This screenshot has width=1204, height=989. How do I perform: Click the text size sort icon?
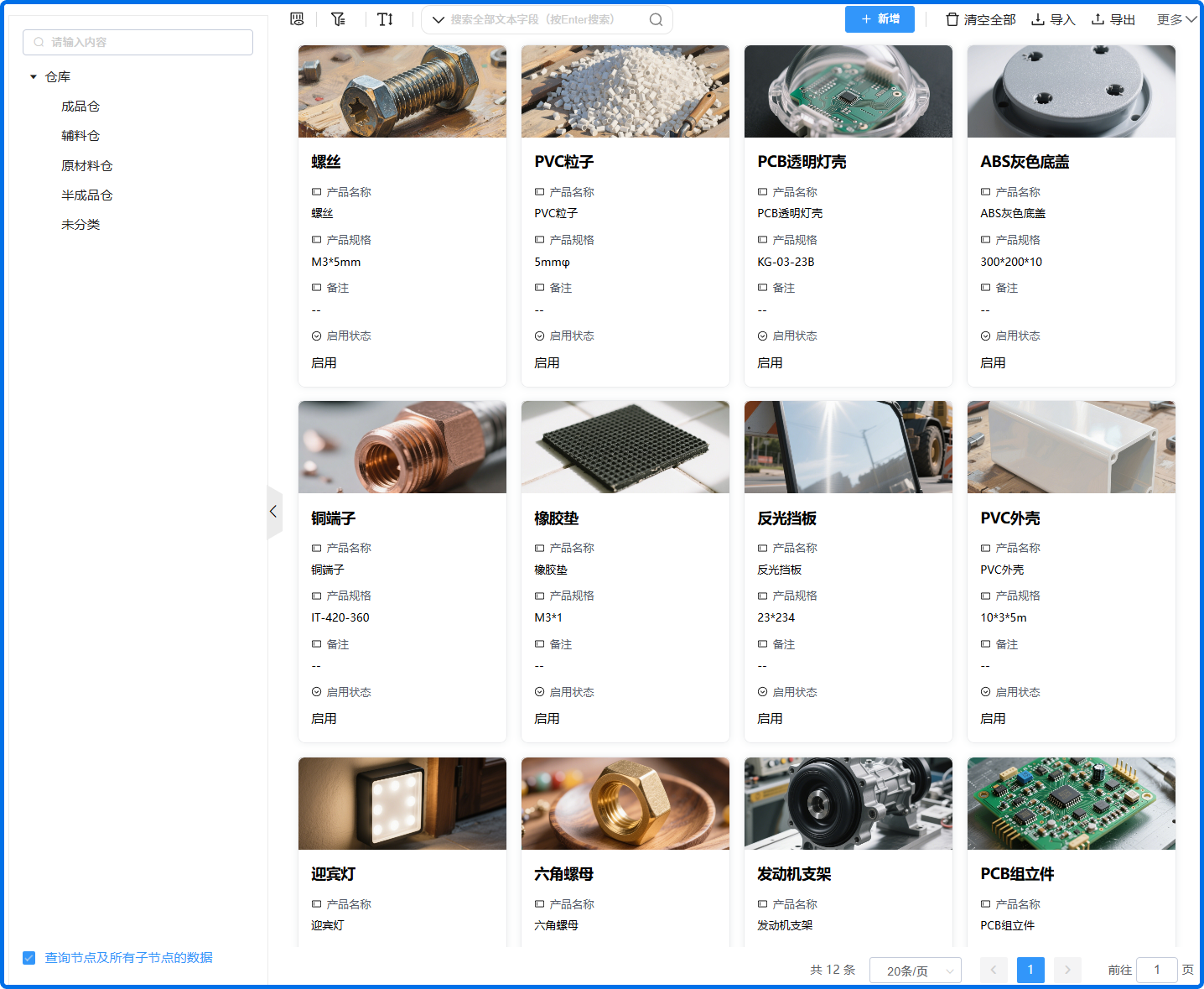coord(385,19)
